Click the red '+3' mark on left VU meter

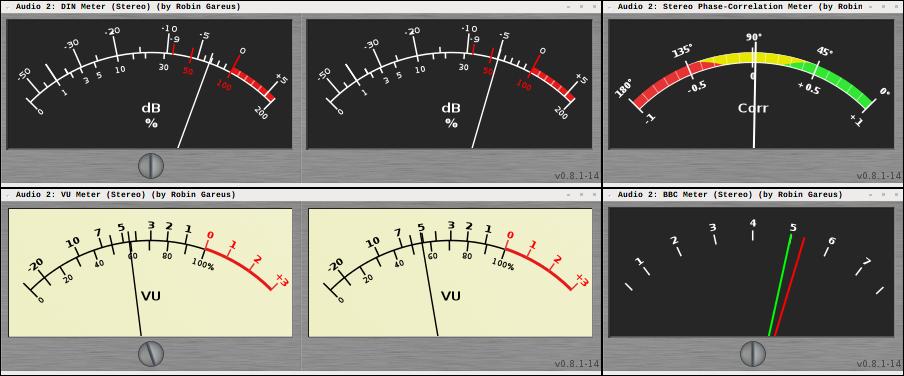[x=281, y=280]
